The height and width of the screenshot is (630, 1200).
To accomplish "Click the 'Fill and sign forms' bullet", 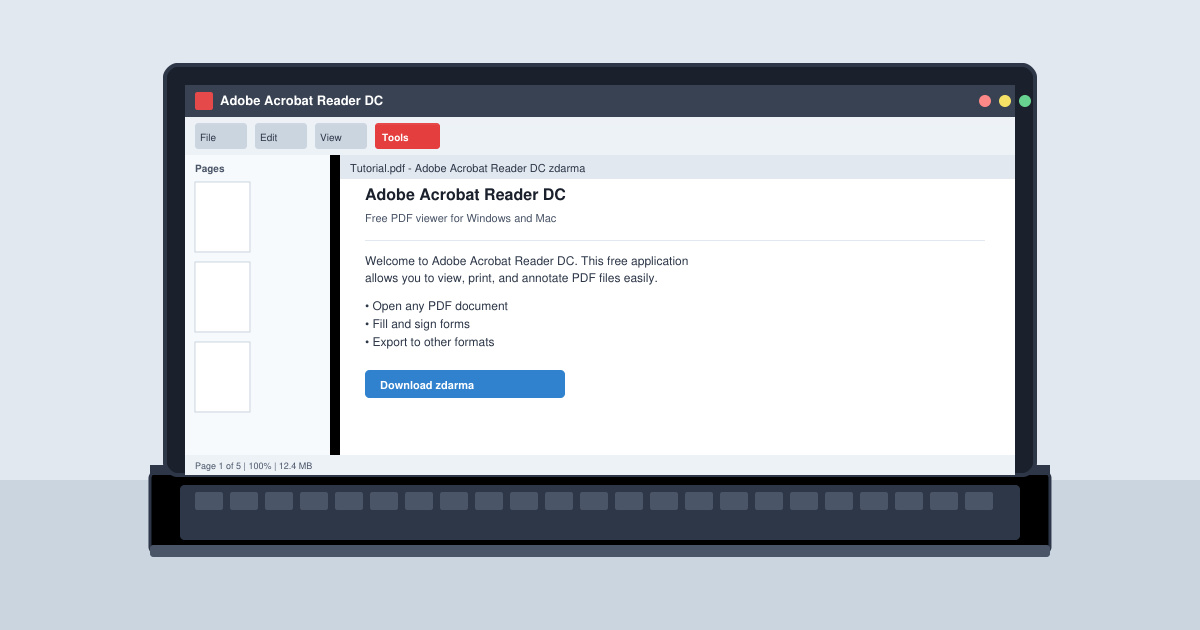I will coord(417,324).
